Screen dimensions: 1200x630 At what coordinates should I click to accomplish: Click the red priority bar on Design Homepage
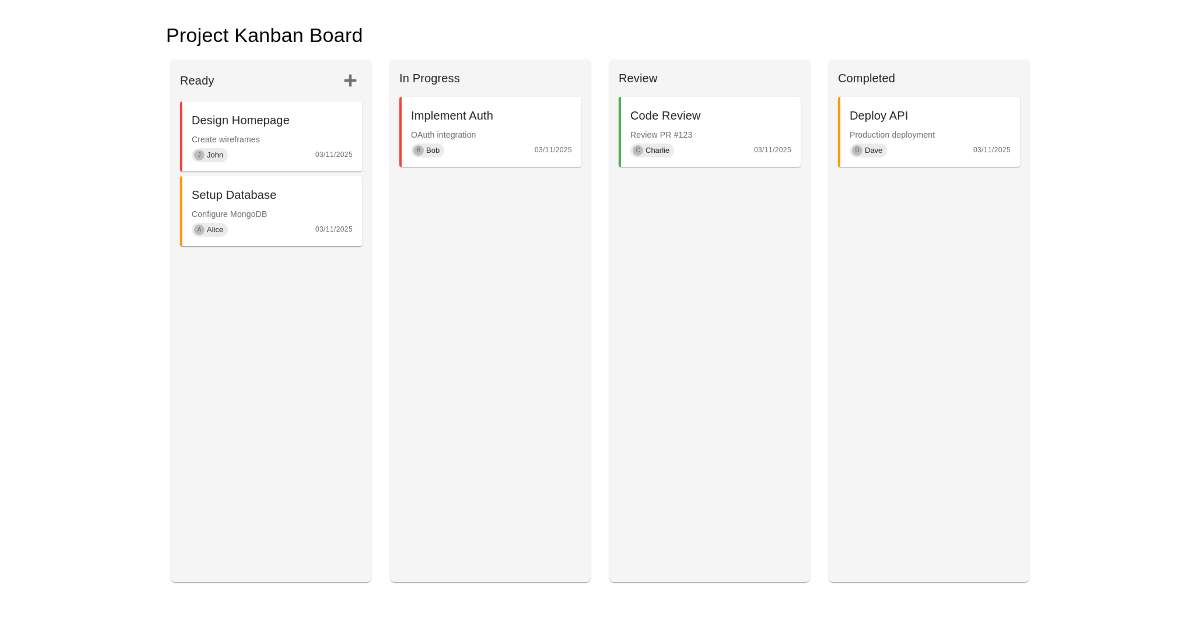(x=182, y=136)
